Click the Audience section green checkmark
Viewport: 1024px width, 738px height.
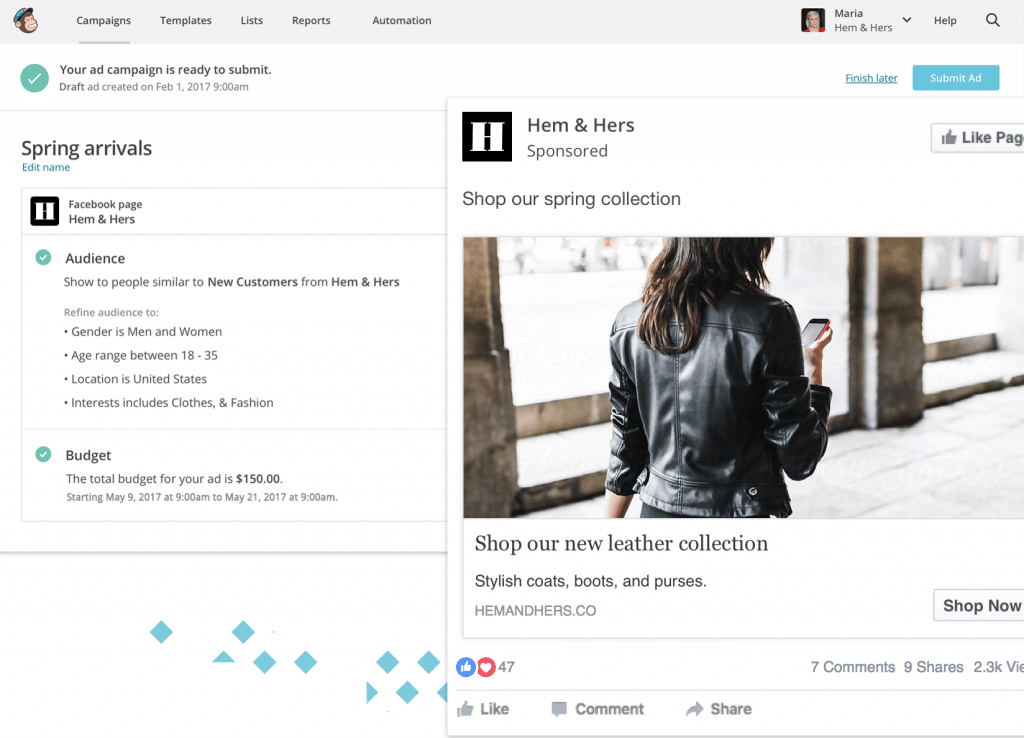pos(43,257)
